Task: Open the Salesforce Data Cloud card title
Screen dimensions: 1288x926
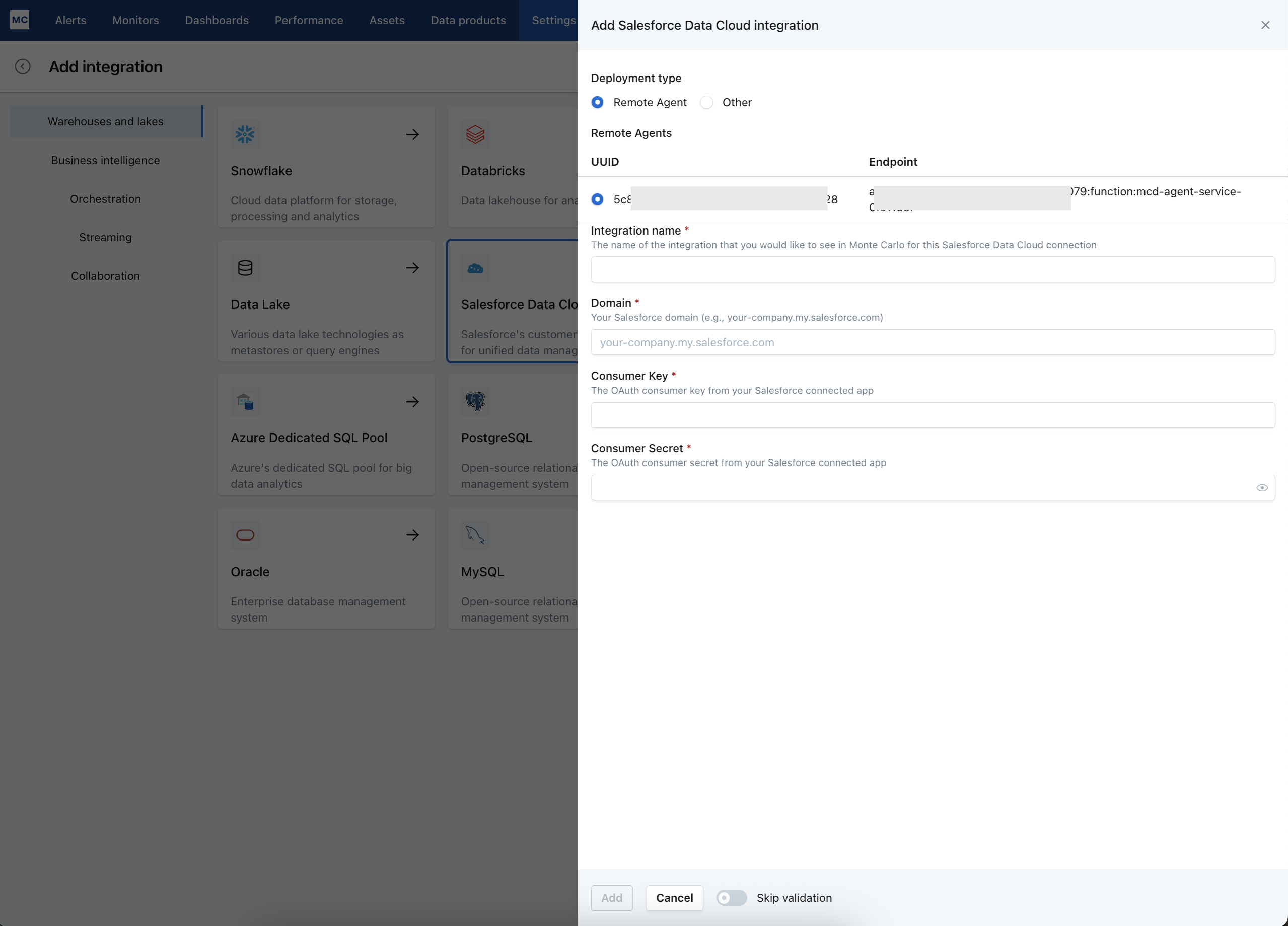Action: [x=519, y=305]
